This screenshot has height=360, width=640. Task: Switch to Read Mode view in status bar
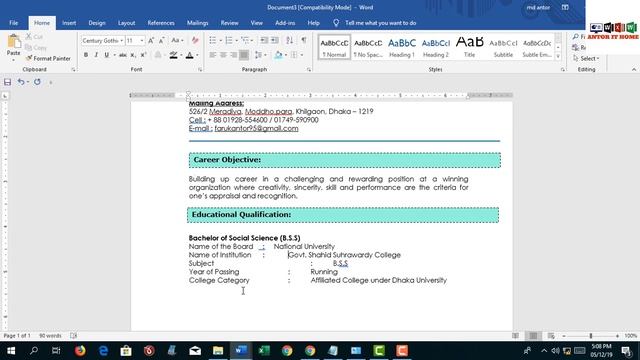(x=516, y=336)
